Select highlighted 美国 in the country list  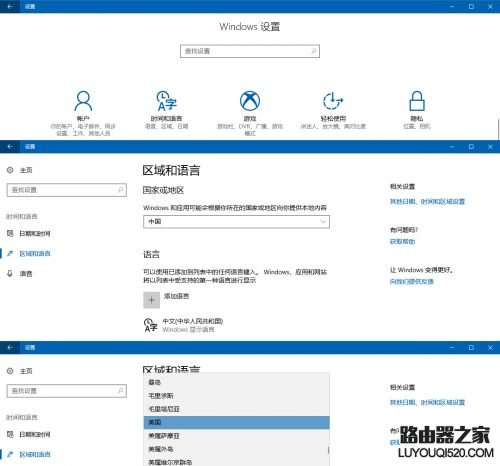[236, 422]
